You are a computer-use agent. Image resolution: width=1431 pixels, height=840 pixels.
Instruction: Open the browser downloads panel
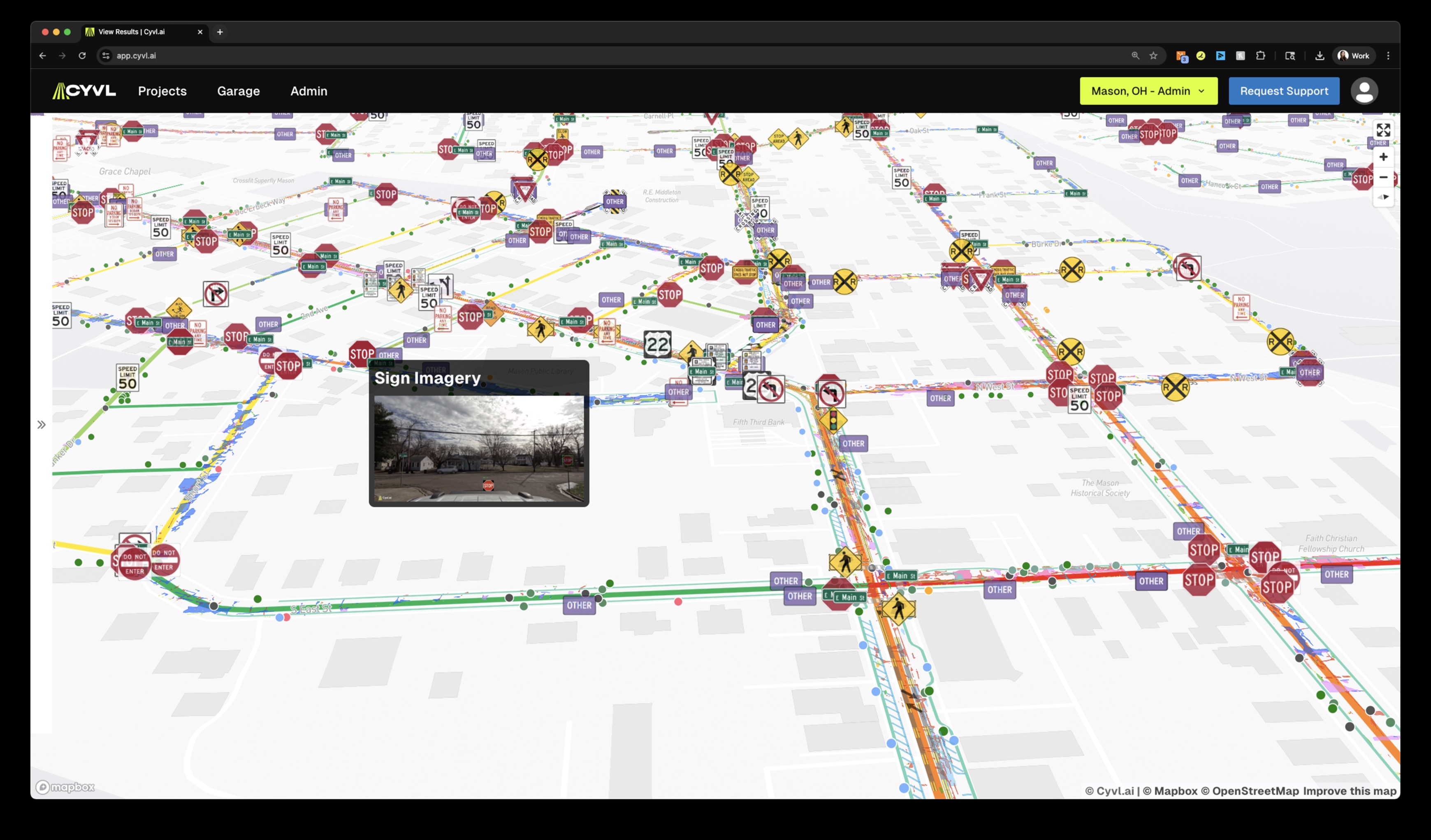1320,56
